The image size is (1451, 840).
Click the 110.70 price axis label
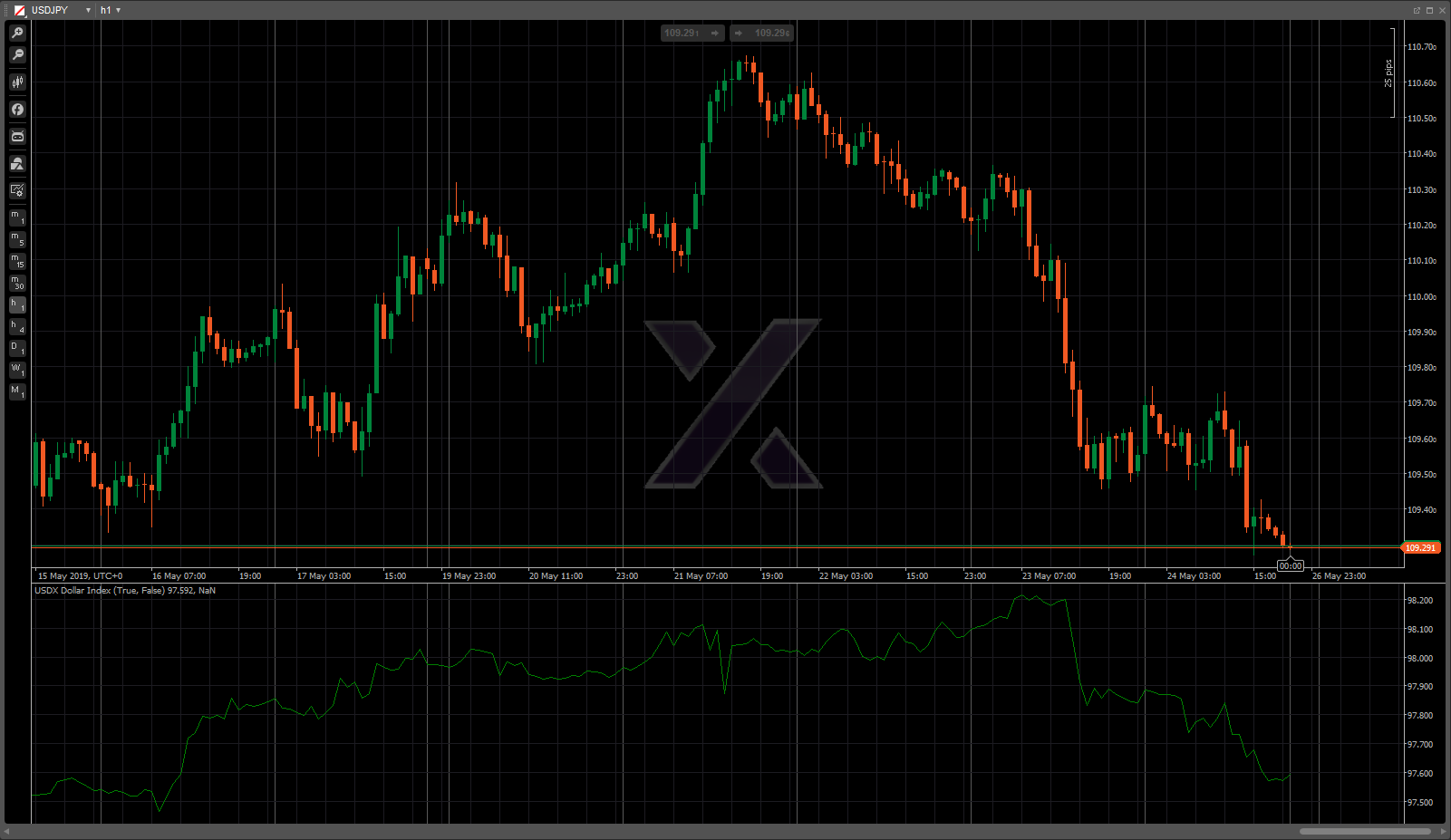click(1421, 47)
